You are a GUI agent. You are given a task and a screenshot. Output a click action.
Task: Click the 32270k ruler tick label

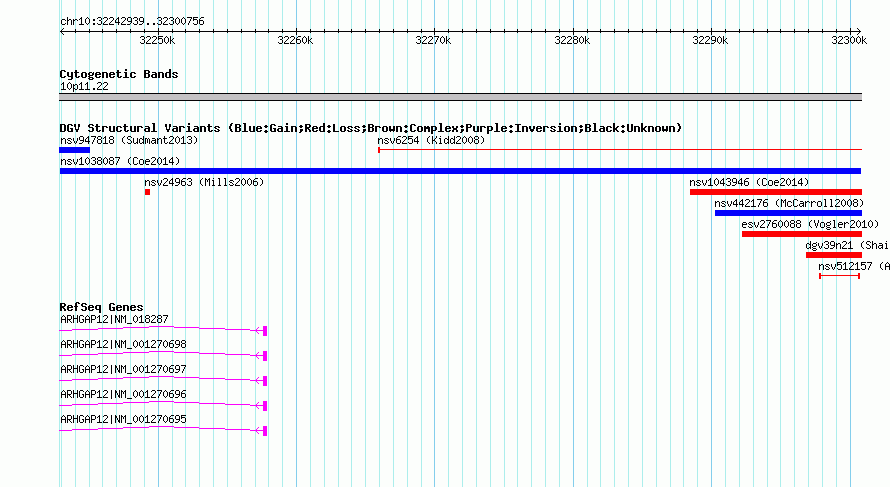[x=434, y=40]
